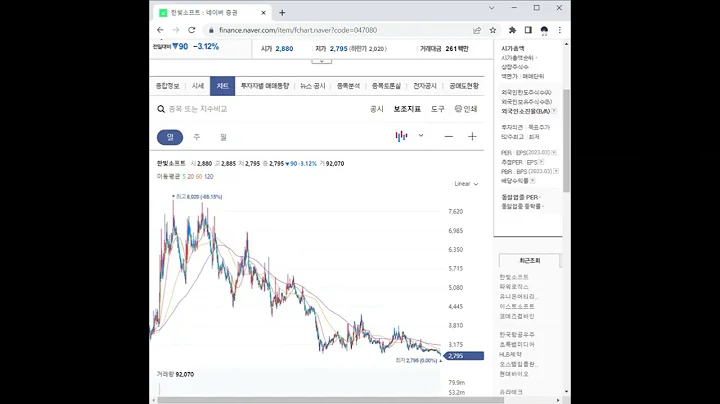Open the tab search chevron
The height and width of the screenshot is (404, 720).
[491, 8]
